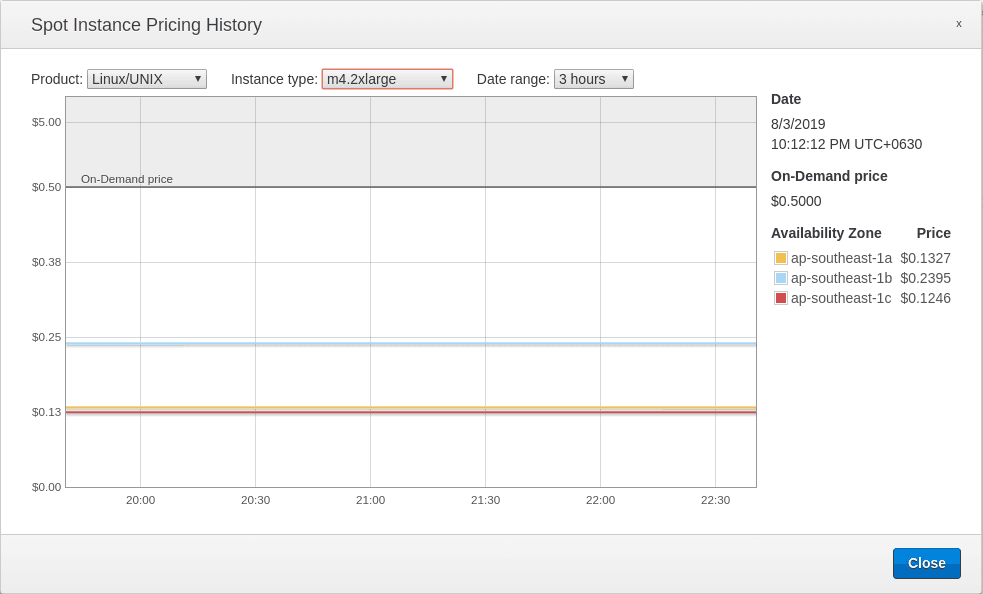Image resolution: width=983 pixels, height=594 pixels.
Task: Click the On-Demand price label in chart
Action: click(127, 179)
